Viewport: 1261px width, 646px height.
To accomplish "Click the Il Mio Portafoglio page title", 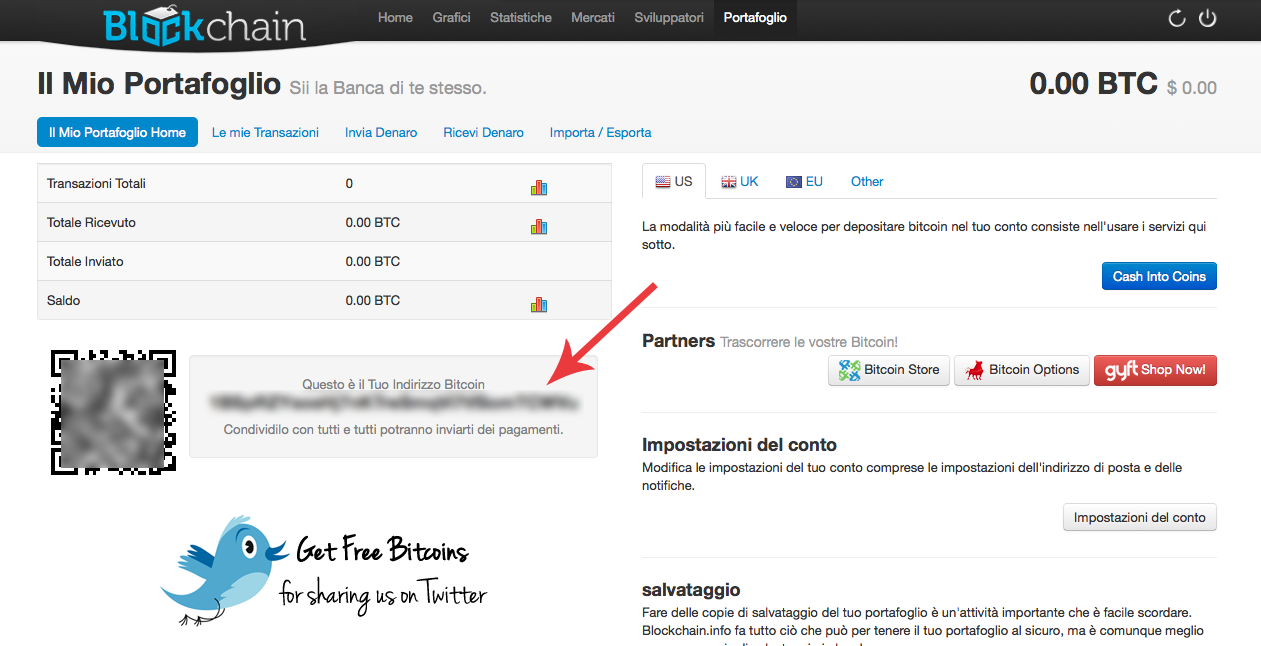I will tap(159, 84).
